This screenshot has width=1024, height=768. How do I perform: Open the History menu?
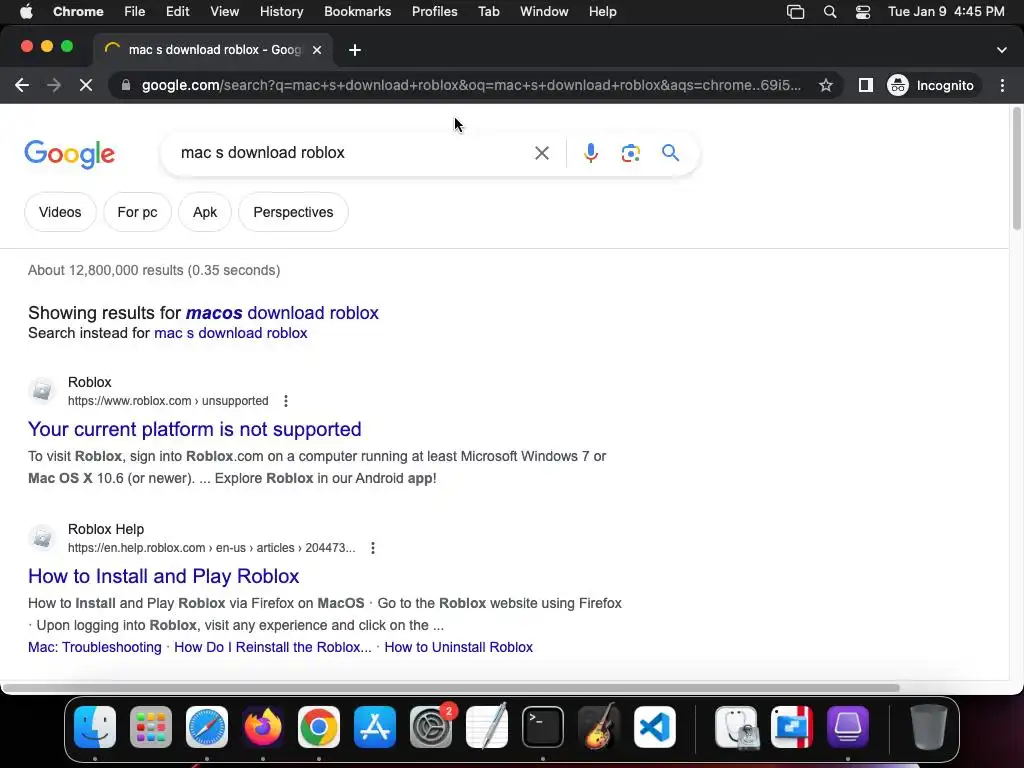[x=281, y=12]
